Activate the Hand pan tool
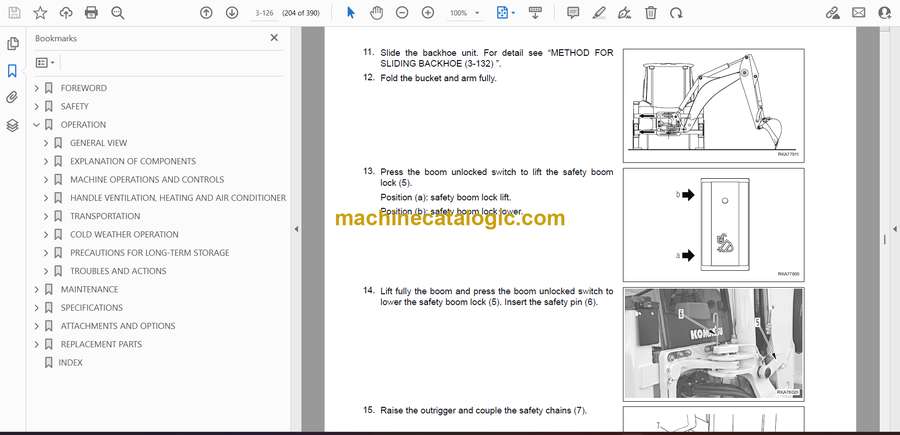900x435 pixels. click(x=377, y=13)
